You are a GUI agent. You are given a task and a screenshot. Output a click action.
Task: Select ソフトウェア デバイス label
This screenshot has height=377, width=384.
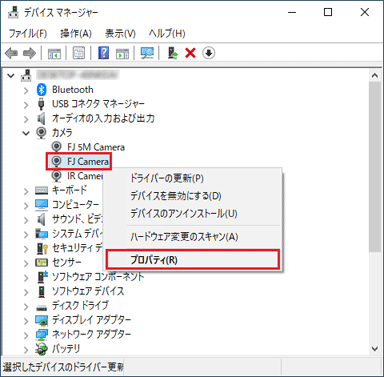coord(88,291)
